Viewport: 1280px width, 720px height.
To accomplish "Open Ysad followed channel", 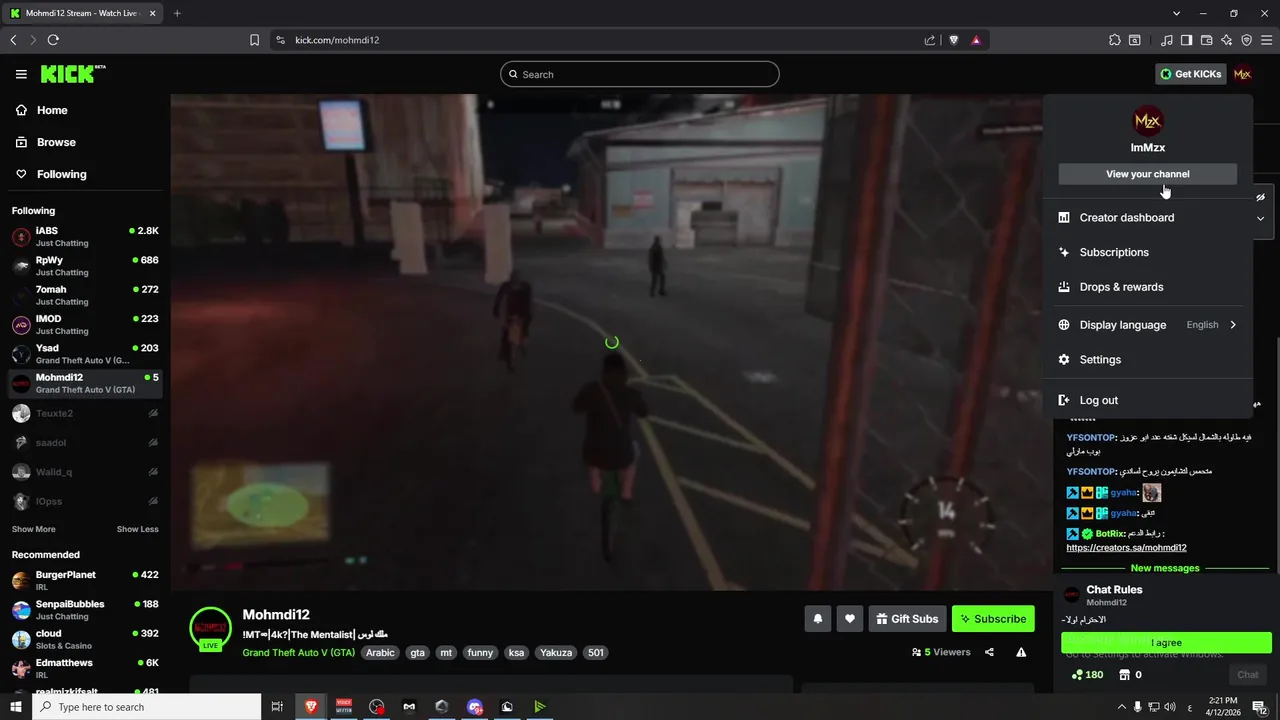I will tap(85, 354).
